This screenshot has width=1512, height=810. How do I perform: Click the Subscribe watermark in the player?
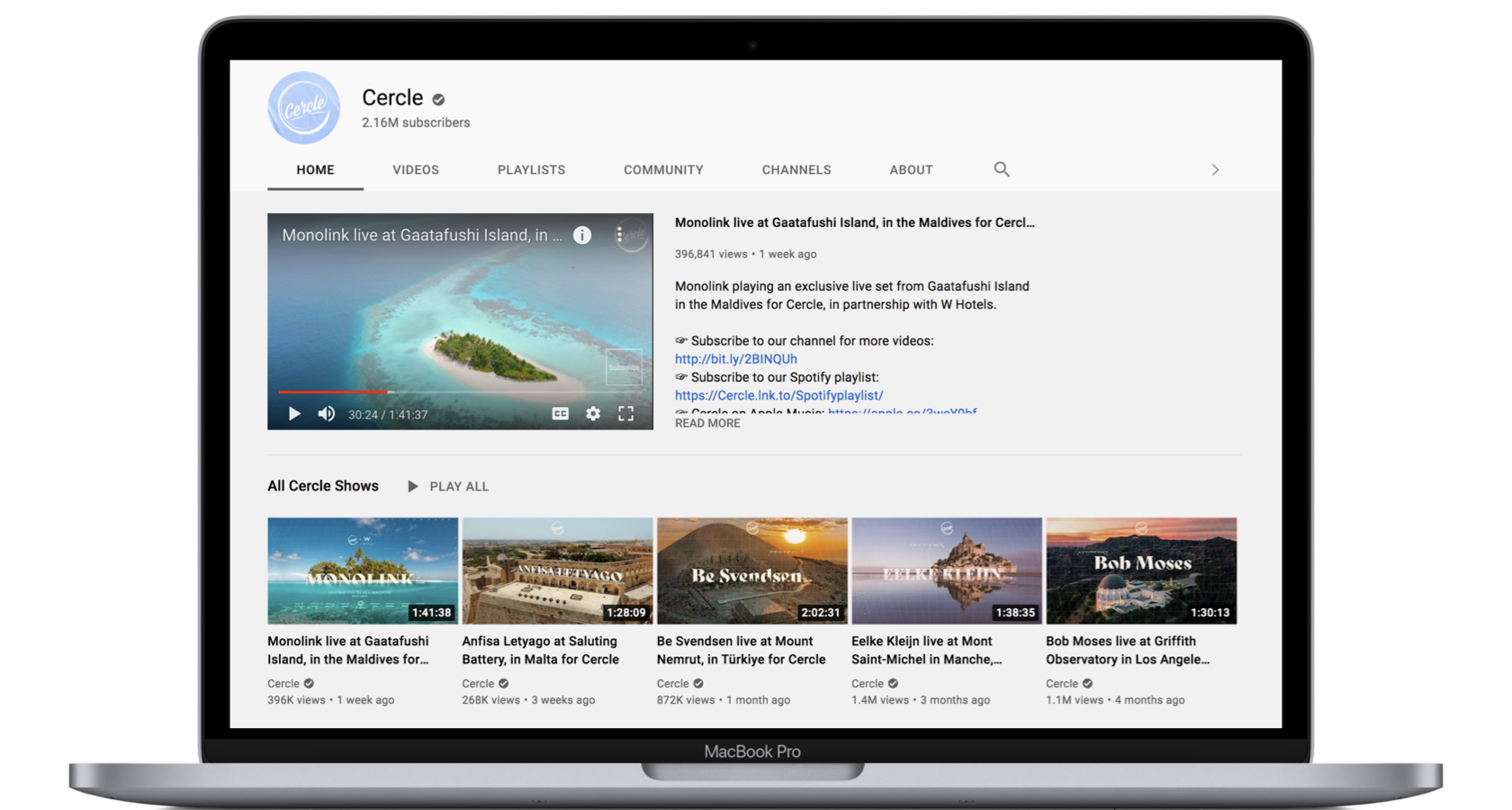pyautogui.click(x=624, y=367)
